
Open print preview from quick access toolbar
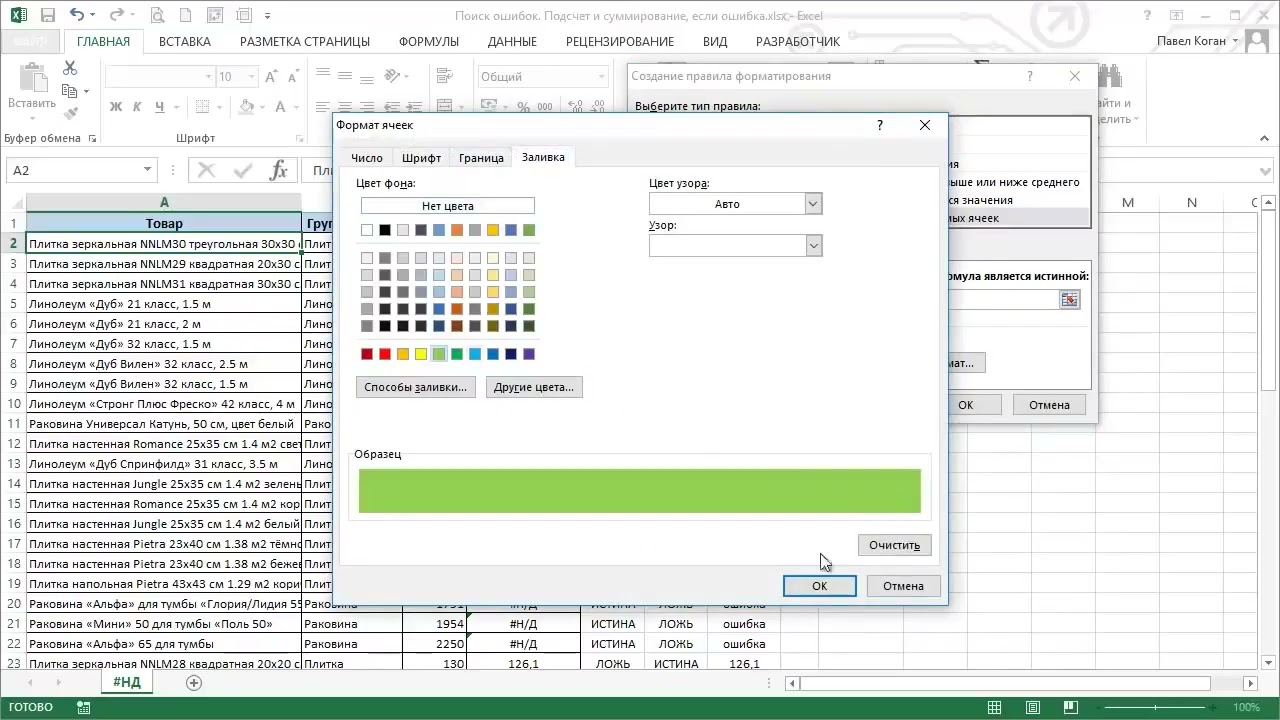pos(157,15)
